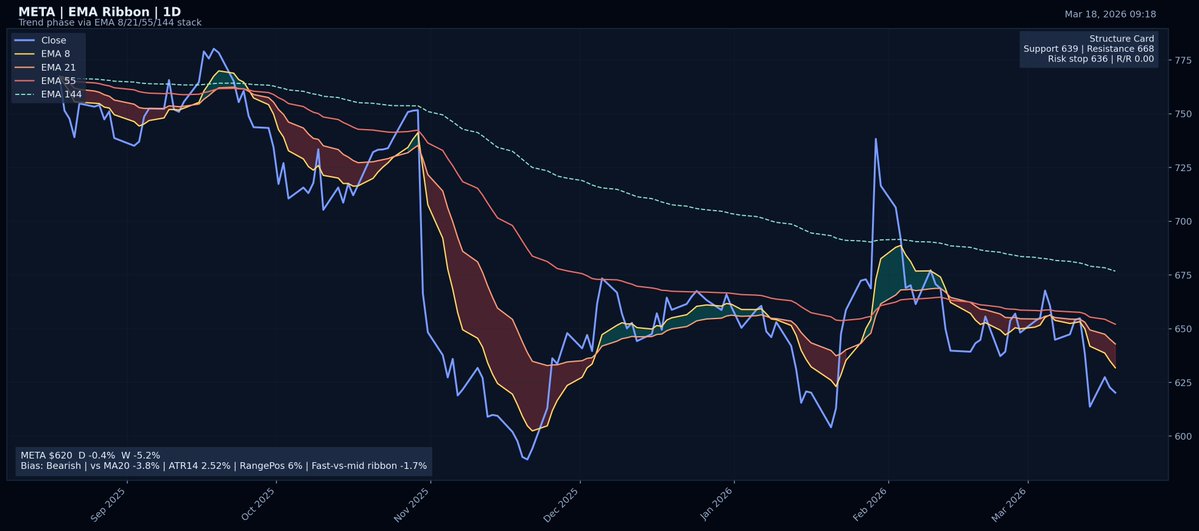Click the 'META $620 D -0.4% W -5.2%' line
This screenshot has width=1199, height=531.
coord(90,455)
